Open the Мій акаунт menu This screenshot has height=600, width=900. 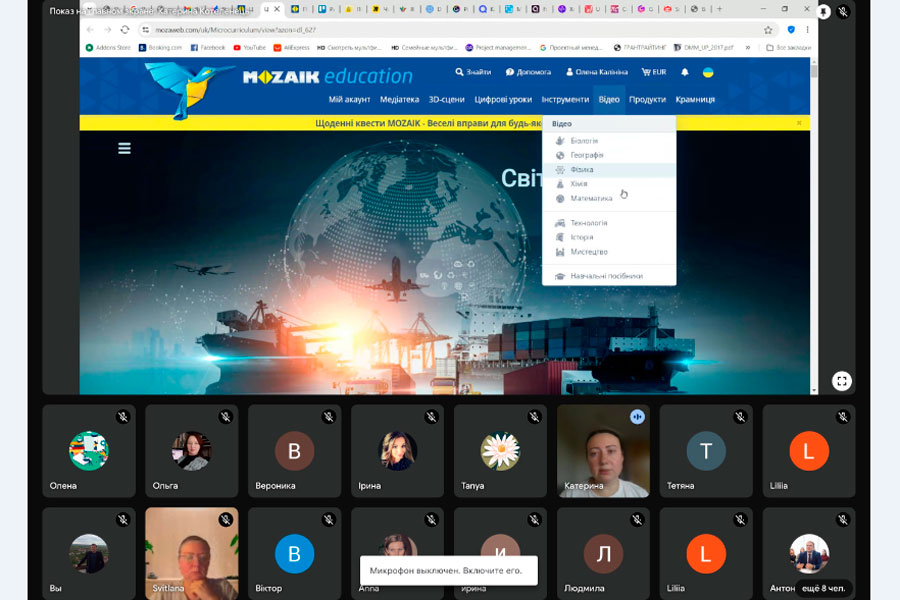pos(349,99)
